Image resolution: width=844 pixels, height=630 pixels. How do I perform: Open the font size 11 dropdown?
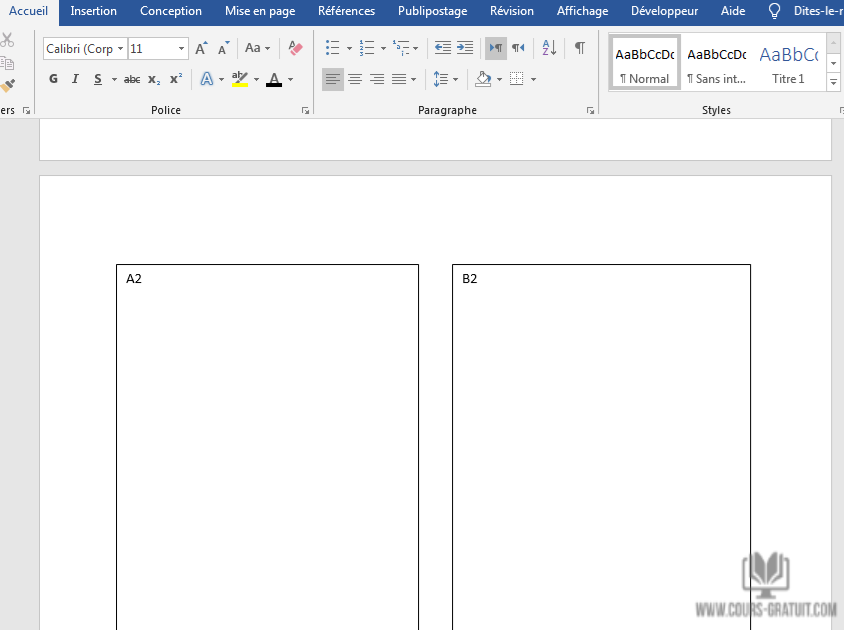[x=182, y=48]
